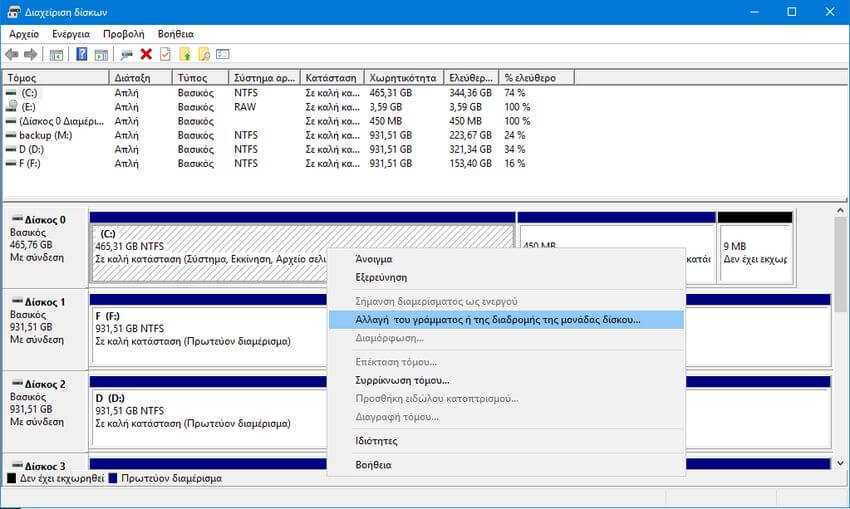
Task: Click the Δίσκος 0 disk icon
Action: [17, 219]
